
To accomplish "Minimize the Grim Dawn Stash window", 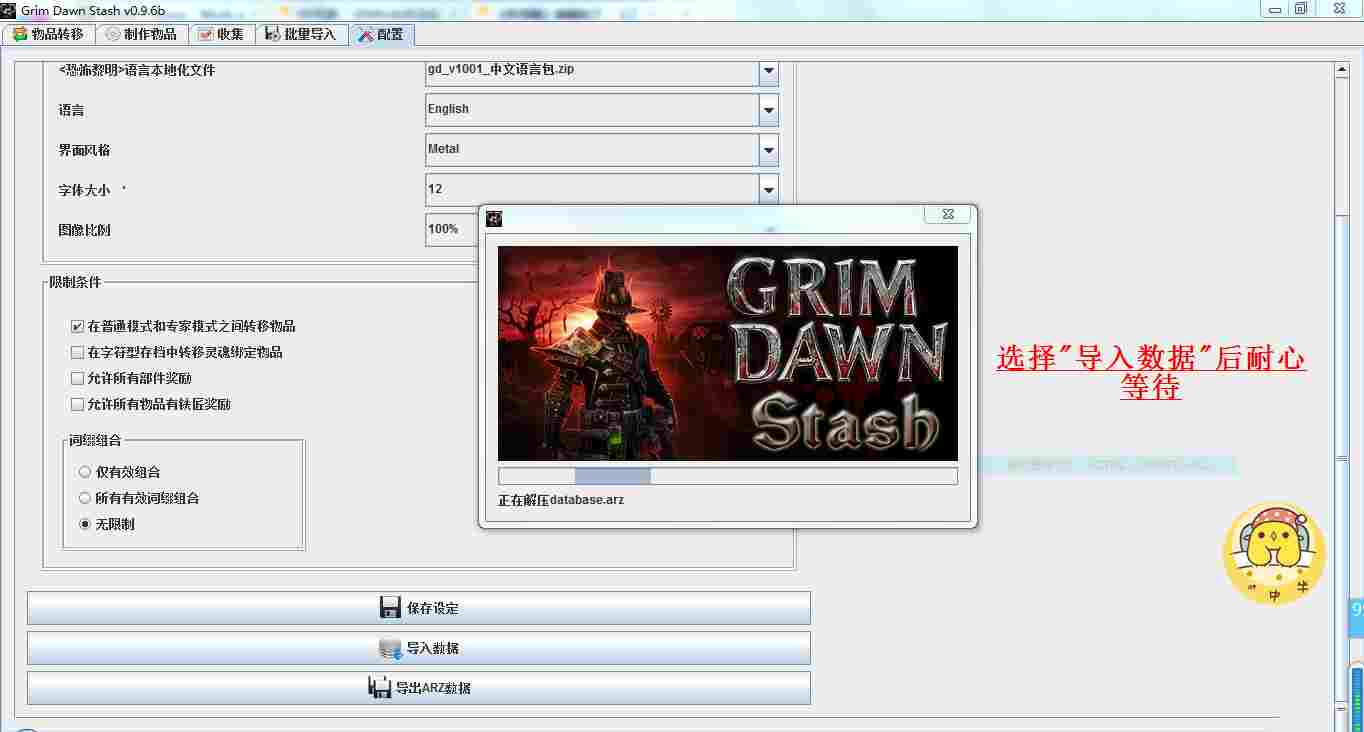I will click(1274, 8).
